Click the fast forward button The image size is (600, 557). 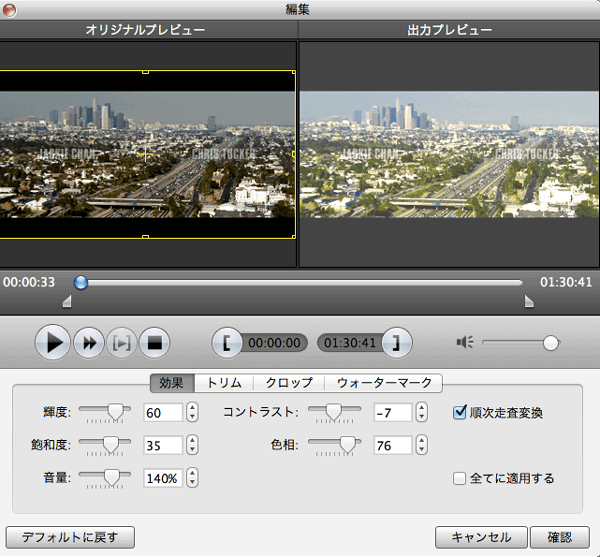tap(89, 343)
